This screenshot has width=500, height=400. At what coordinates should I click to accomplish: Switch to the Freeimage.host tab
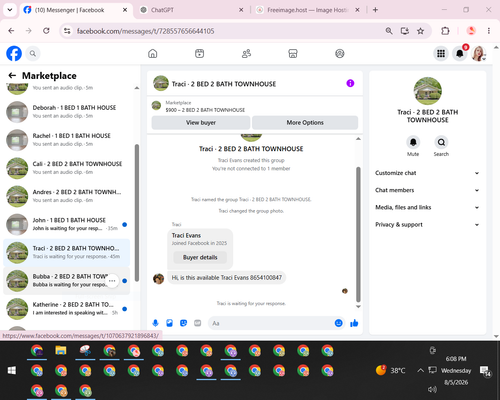[x=308, y=10]
